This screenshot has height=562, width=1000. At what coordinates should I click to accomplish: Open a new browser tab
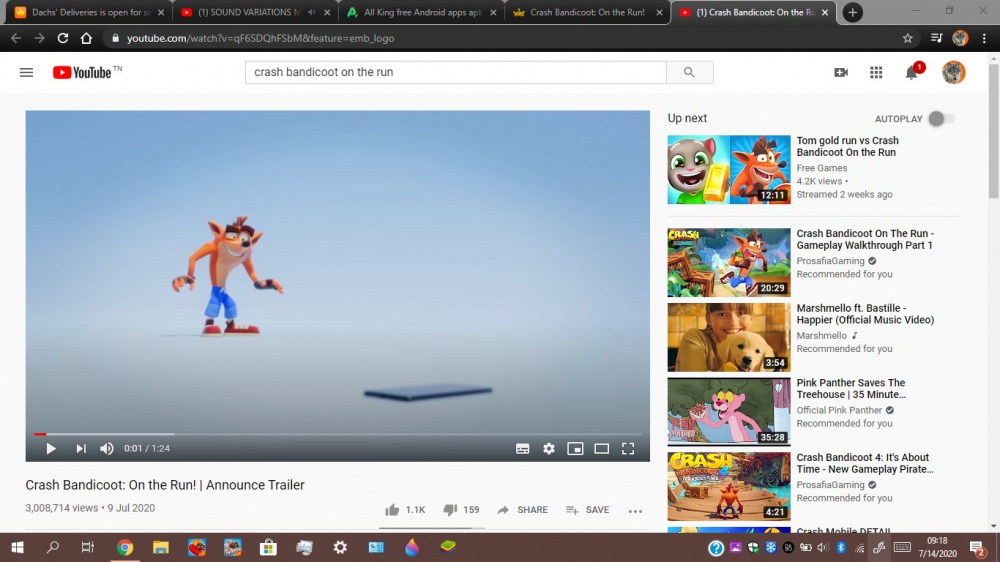853,12
